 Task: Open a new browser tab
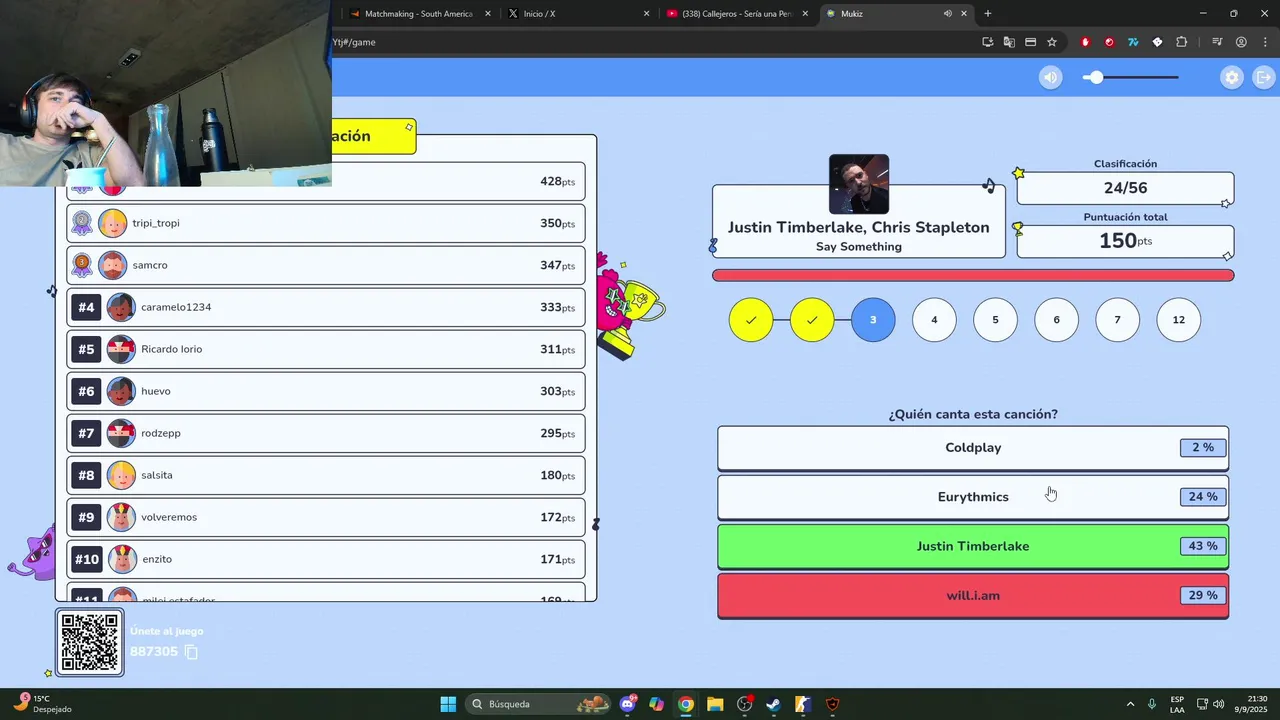click(x=988, y=14)
